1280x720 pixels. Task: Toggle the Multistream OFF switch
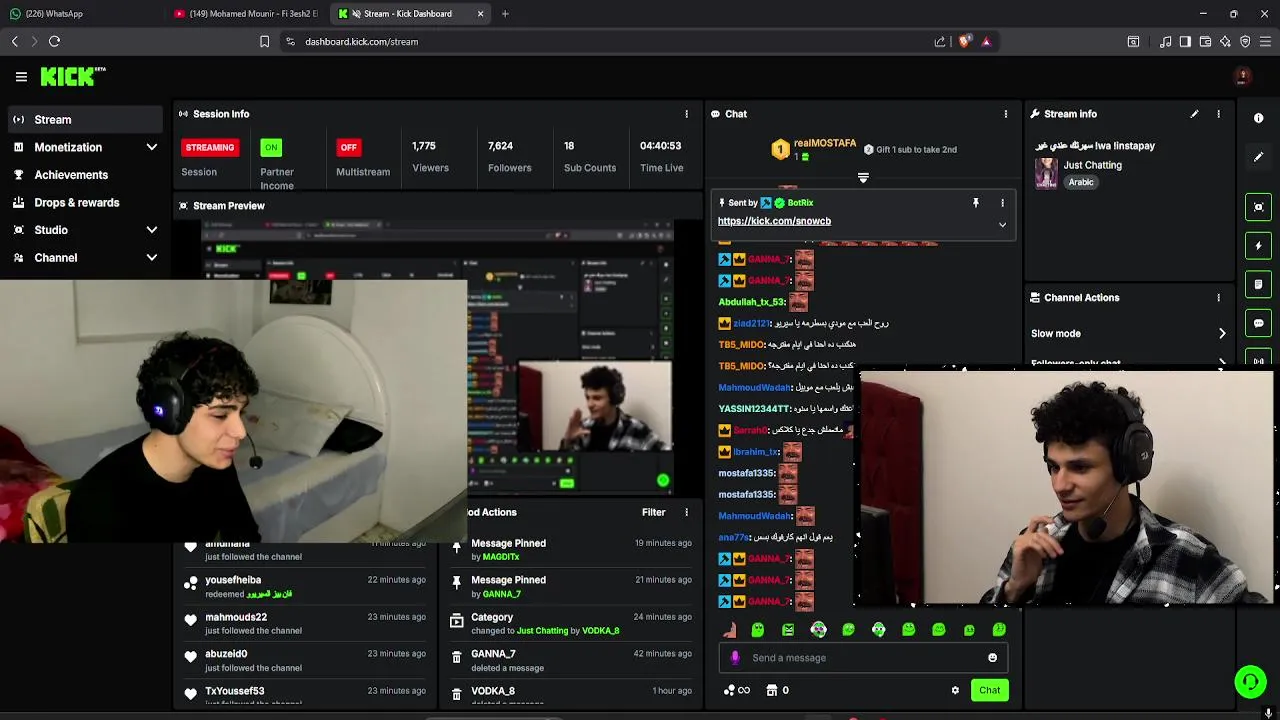(x=348, y=147)
